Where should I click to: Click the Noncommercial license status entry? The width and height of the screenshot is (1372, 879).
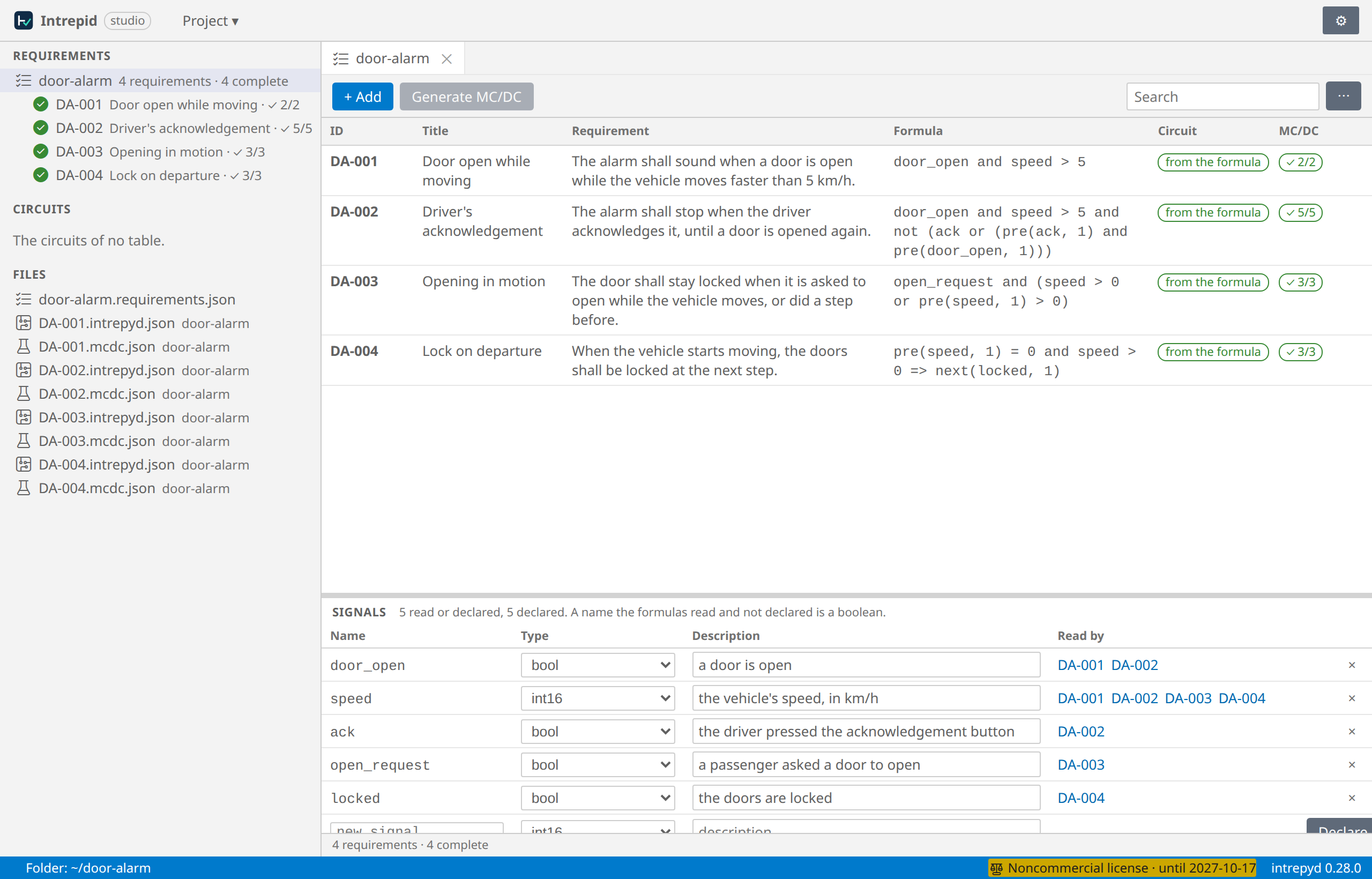(x=1122, y=868)
